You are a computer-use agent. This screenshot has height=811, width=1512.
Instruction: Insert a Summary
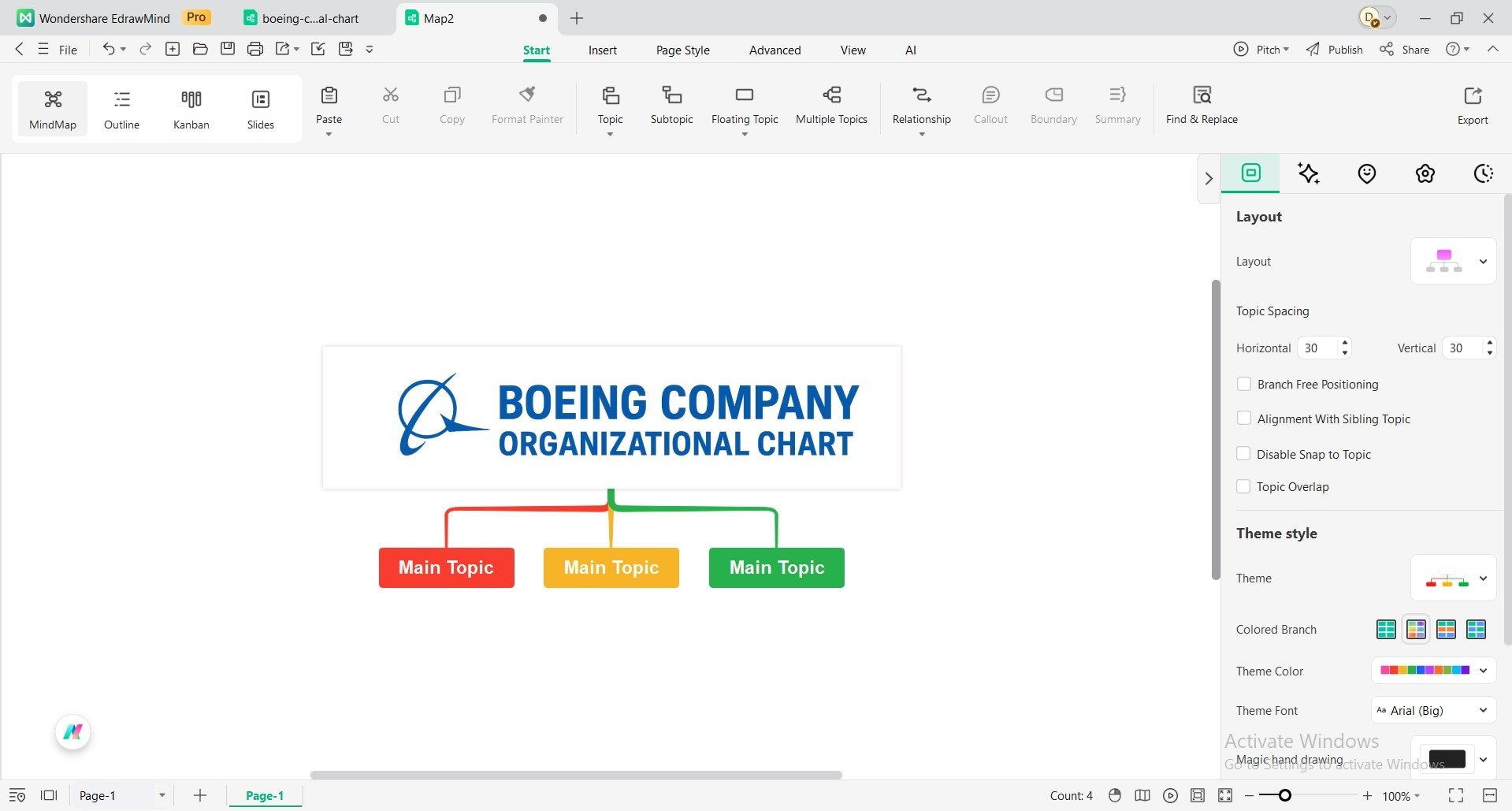pyautogui.click(x=1117, y=105)
